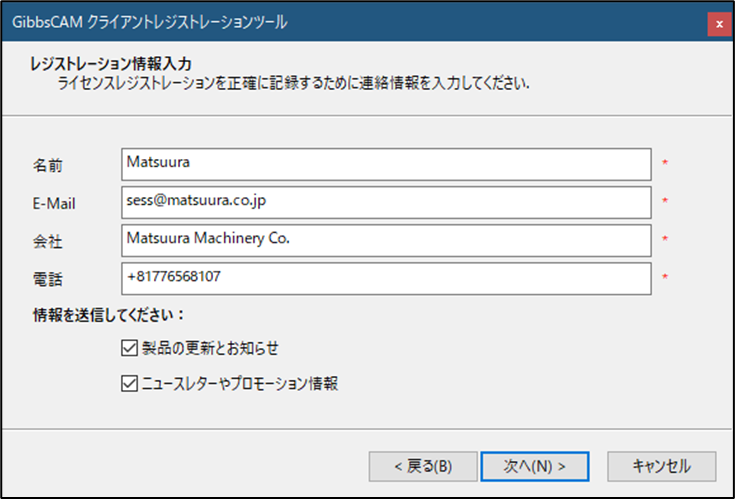Uncheck the 製品の更新とお知らせ checkbox

coord(127,349)
